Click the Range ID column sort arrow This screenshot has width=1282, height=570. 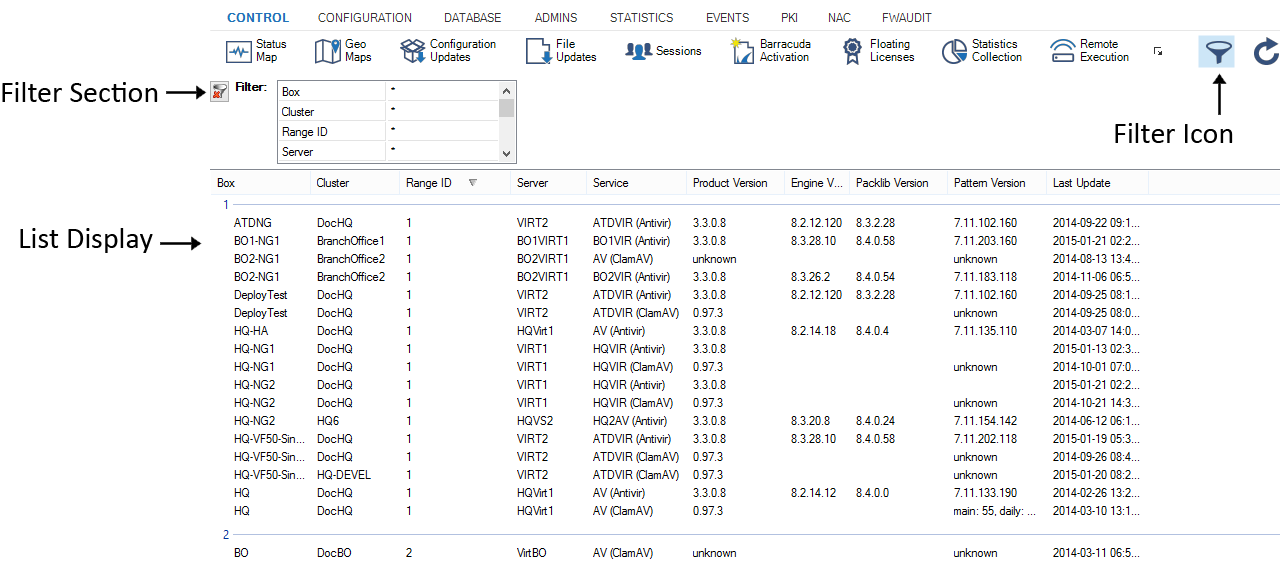pyautogui.click(x=473, y=183)
